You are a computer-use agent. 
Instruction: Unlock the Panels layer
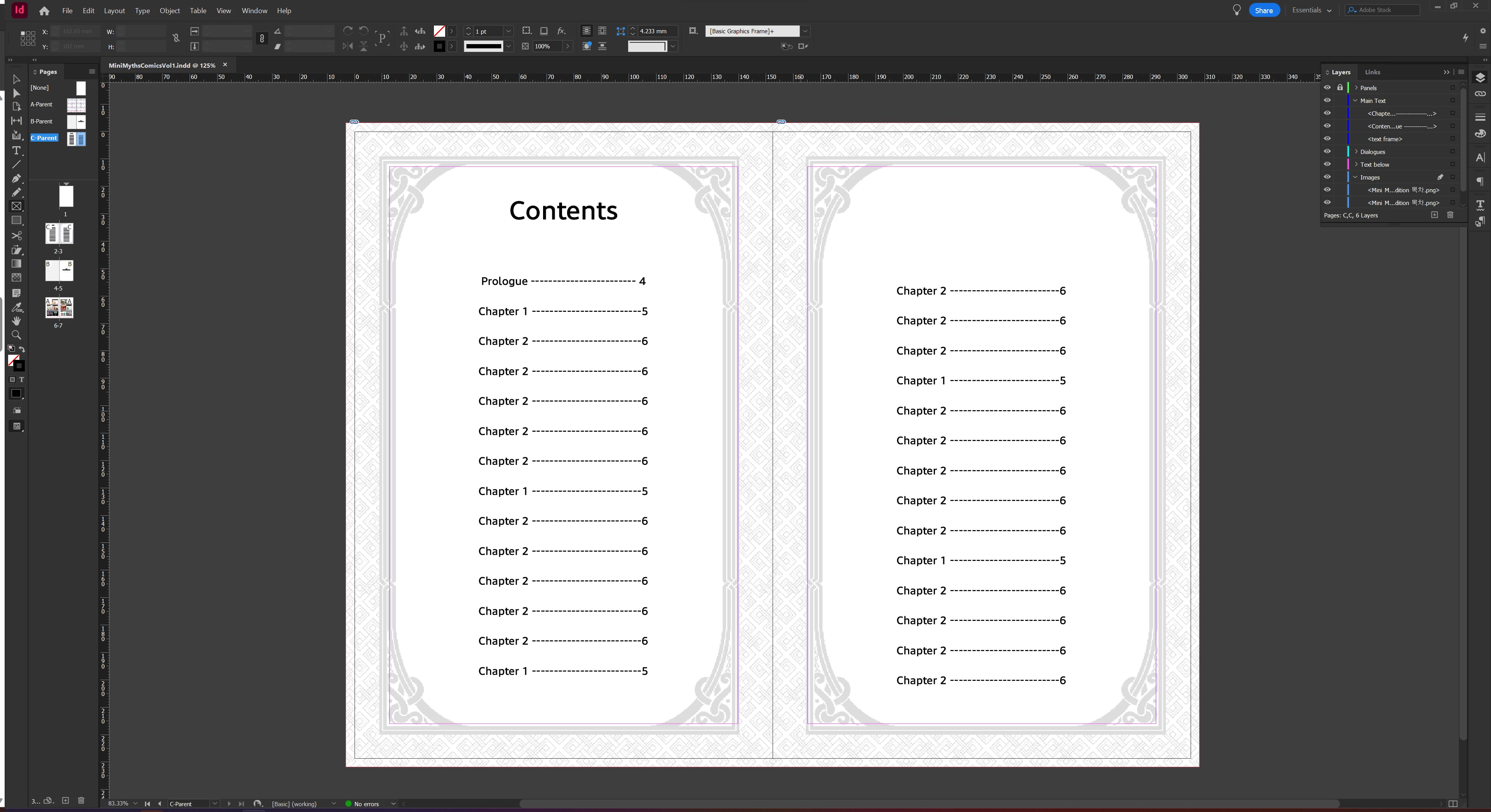(x=1339, y=87)
